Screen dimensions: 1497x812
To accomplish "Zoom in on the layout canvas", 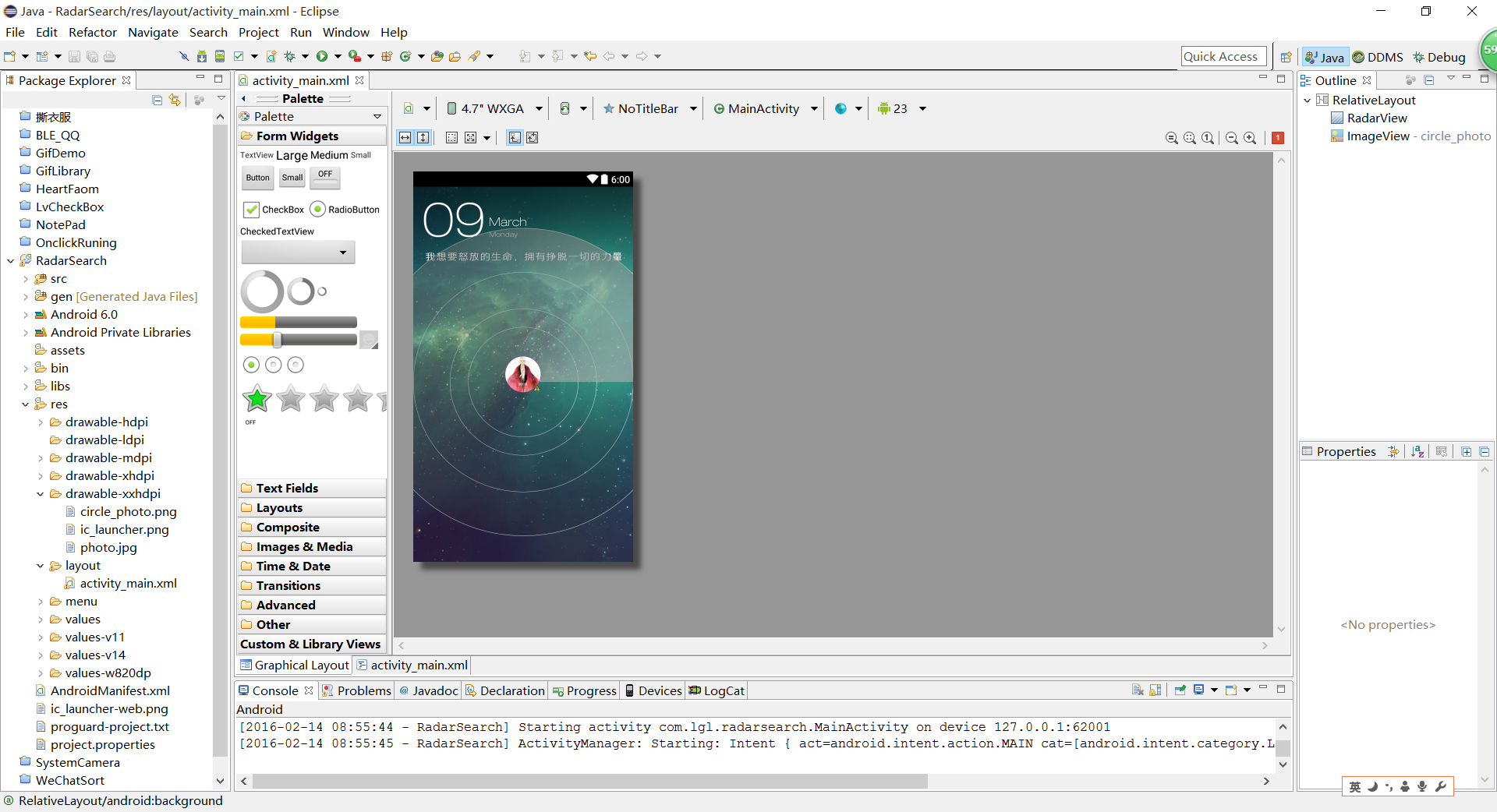I will click(1250, 138).
